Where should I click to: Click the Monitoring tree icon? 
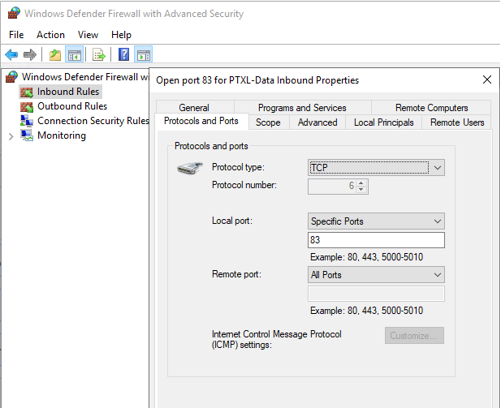point(27,136)
